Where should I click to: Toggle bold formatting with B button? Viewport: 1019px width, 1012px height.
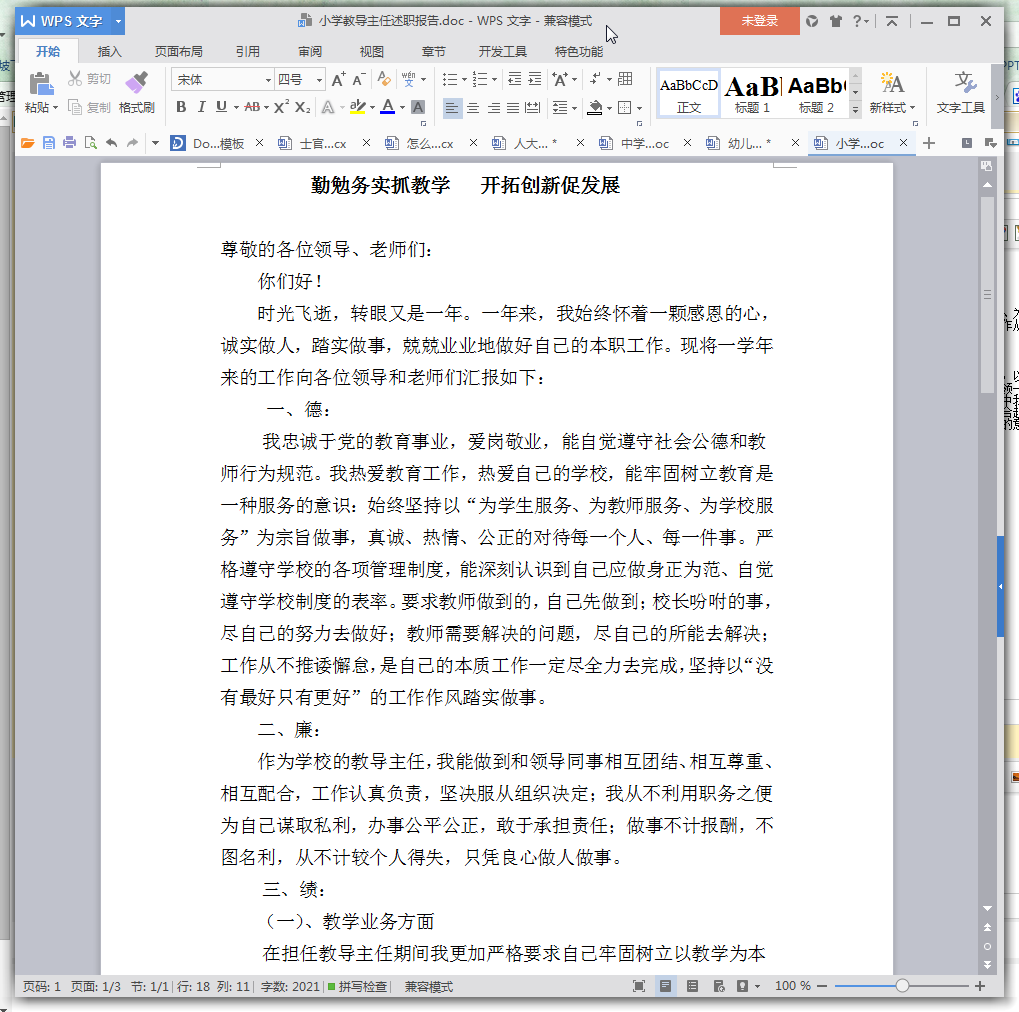181,107
